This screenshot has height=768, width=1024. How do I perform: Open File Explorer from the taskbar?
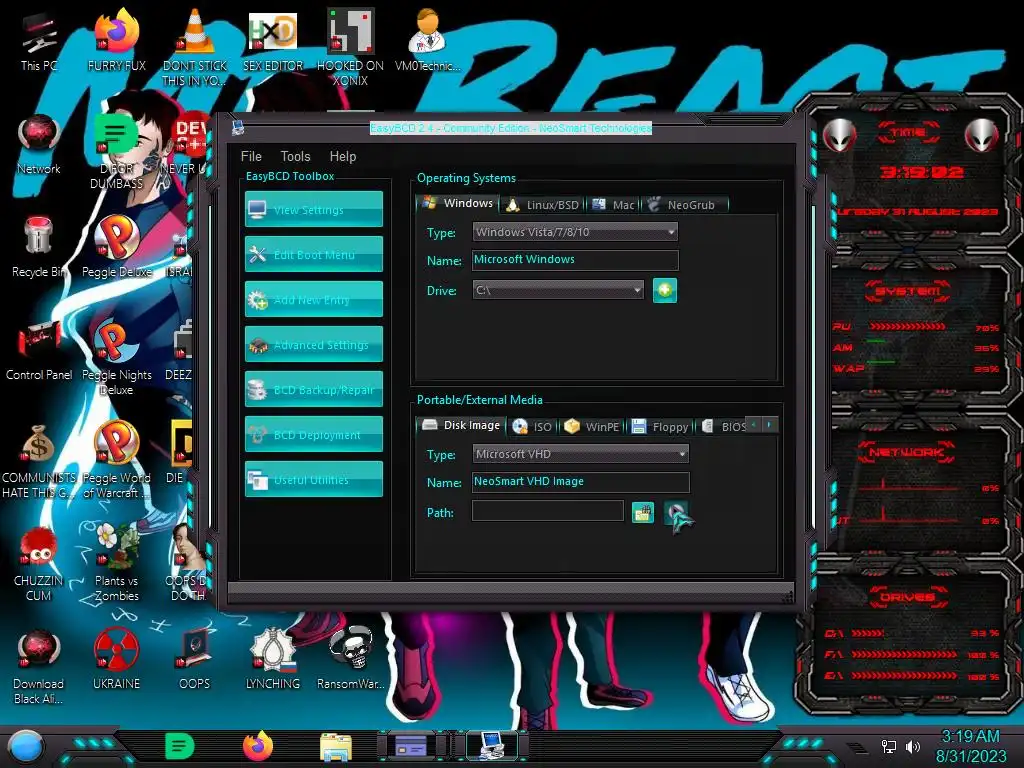coord(336,747)
